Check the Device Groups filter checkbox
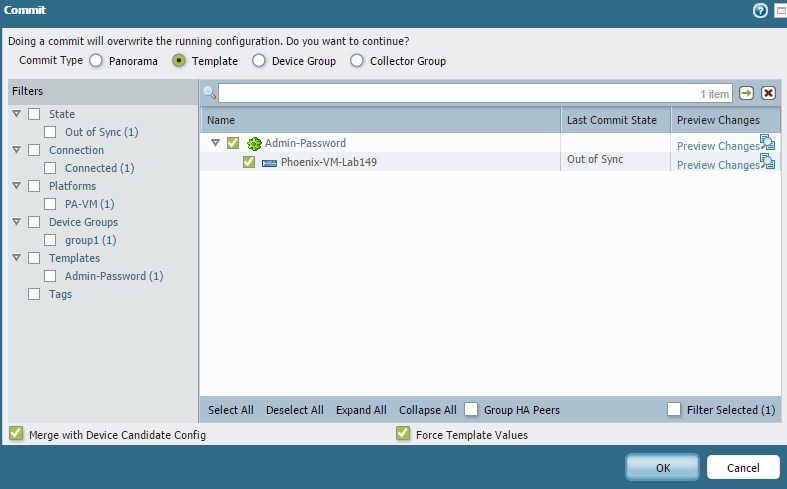 (x=34, y=222)
